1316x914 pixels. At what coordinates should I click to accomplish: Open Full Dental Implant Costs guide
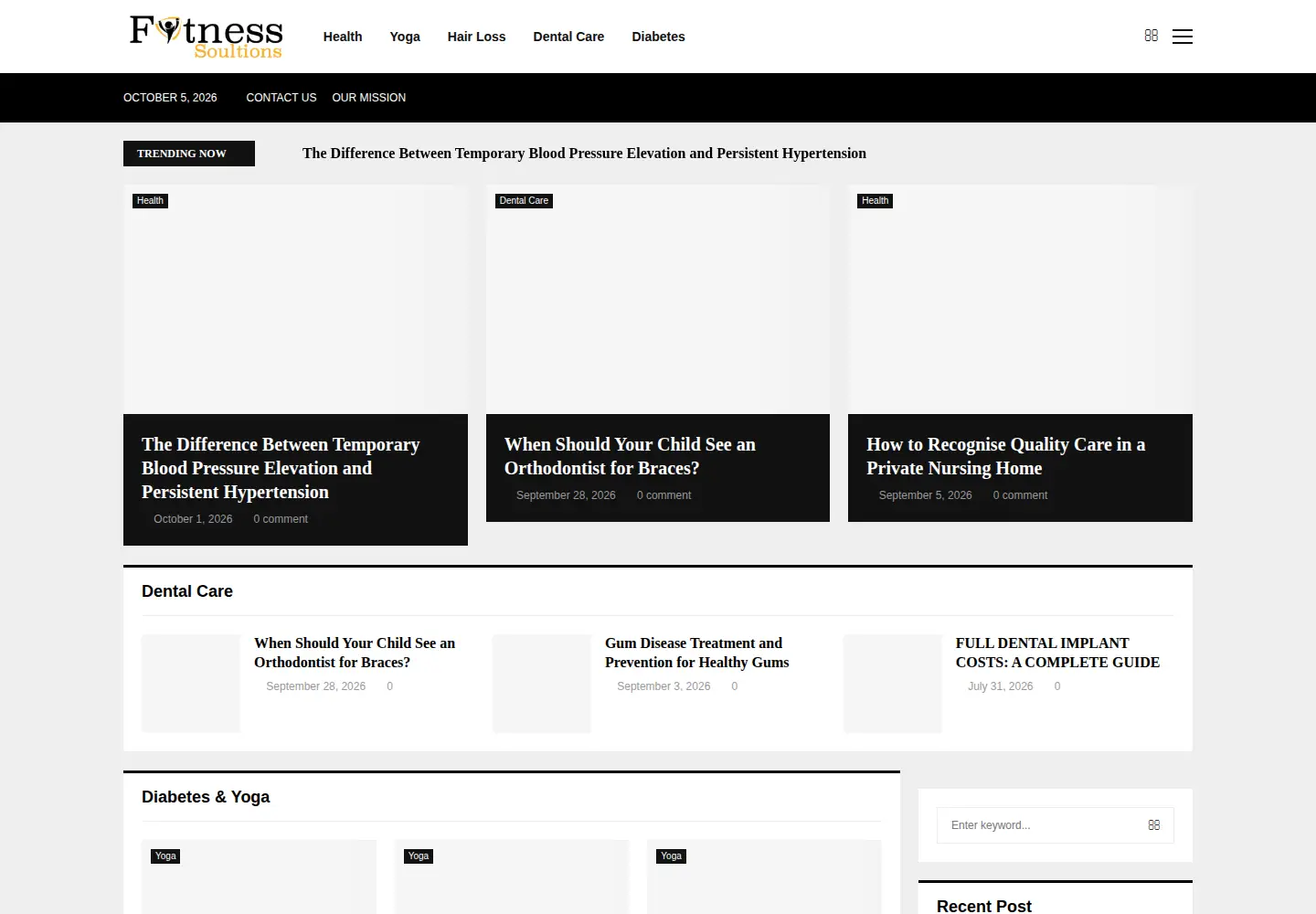(x=1057, y=653)
